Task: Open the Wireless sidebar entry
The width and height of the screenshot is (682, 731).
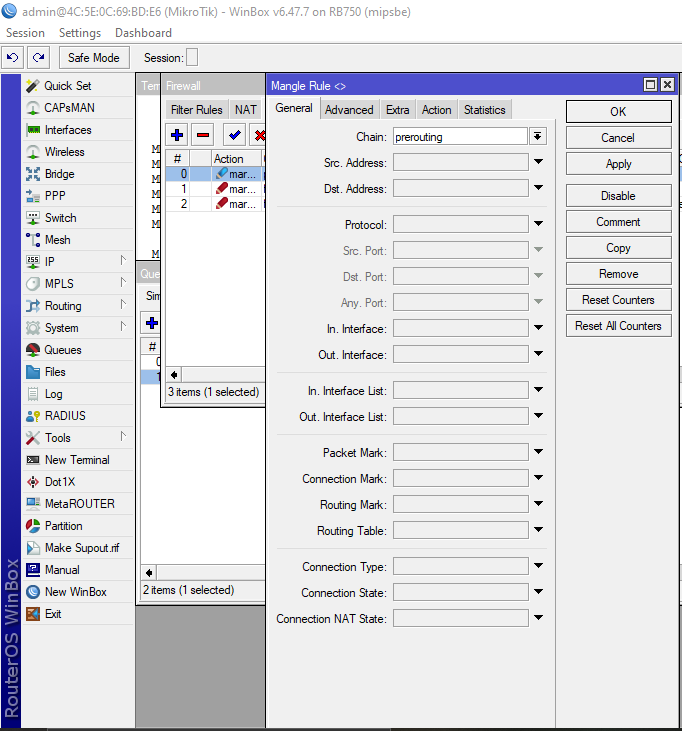Action: [77, 152]
